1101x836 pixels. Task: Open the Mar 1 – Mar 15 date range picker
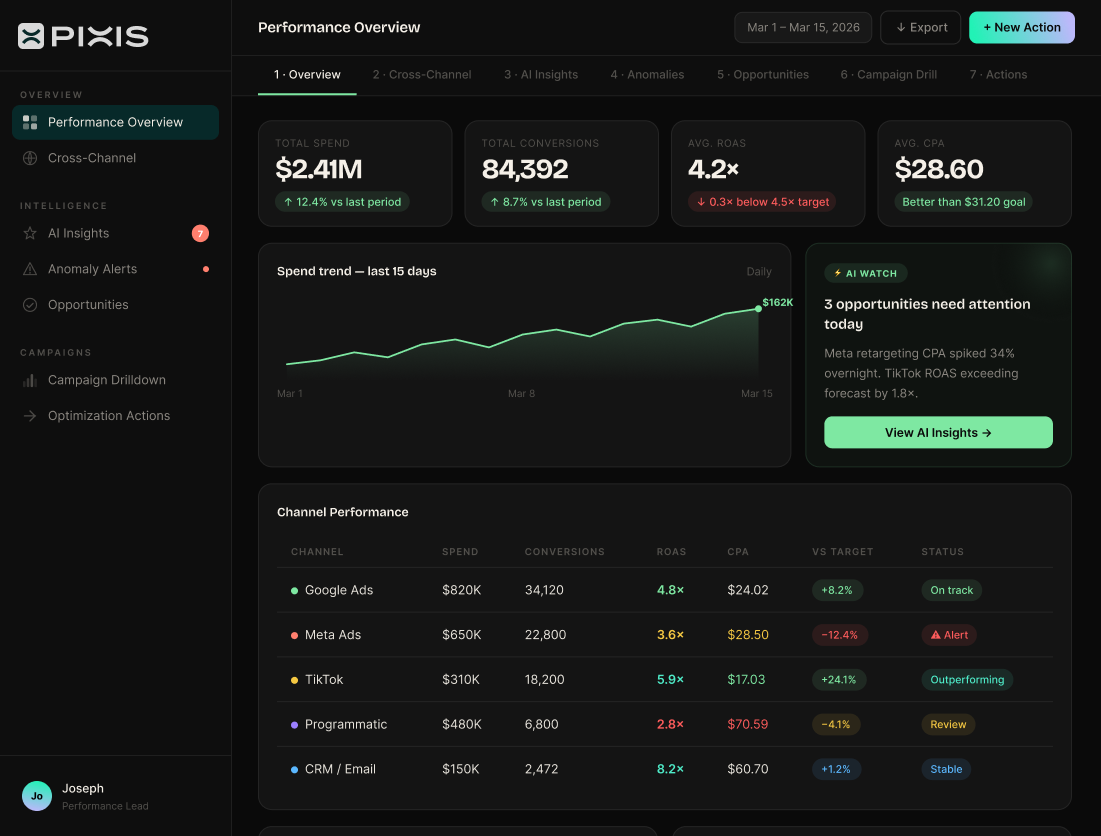pos(803,28)
